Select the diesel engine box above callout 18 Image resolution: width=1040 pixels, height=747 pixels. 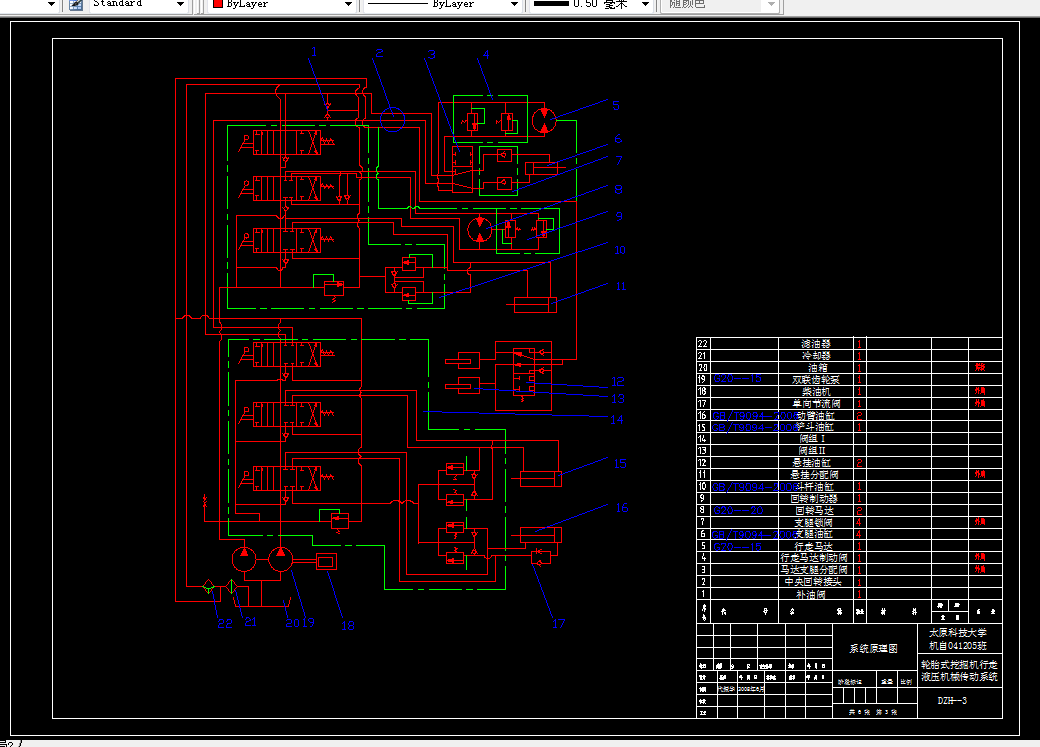pos(326,562)
